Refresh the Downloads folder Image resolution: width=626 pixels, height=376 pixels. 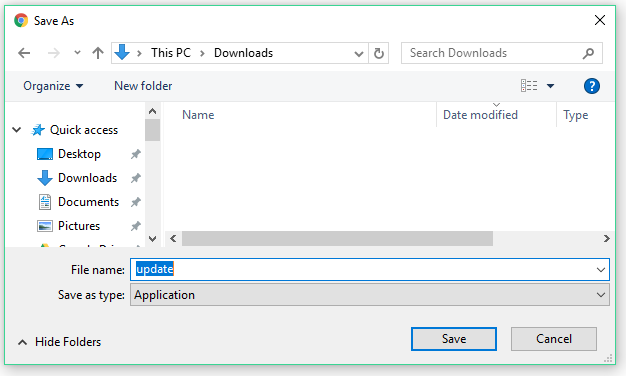378,53
